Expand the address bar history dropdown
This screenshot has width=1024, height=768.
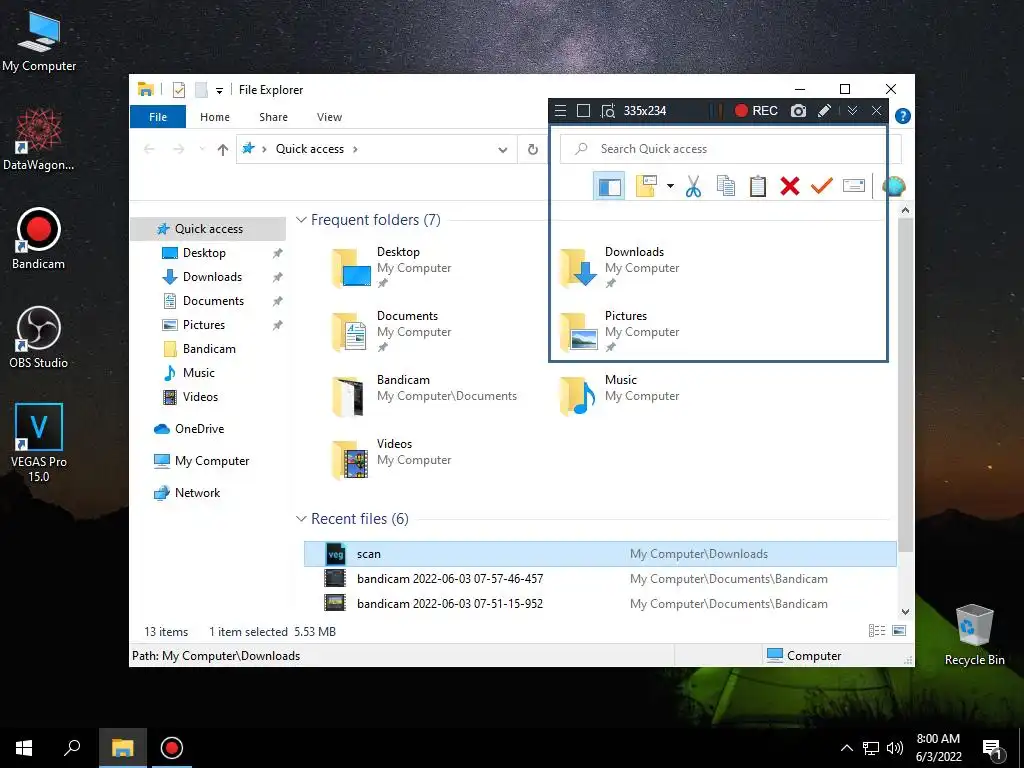click(x=502, y=150)
